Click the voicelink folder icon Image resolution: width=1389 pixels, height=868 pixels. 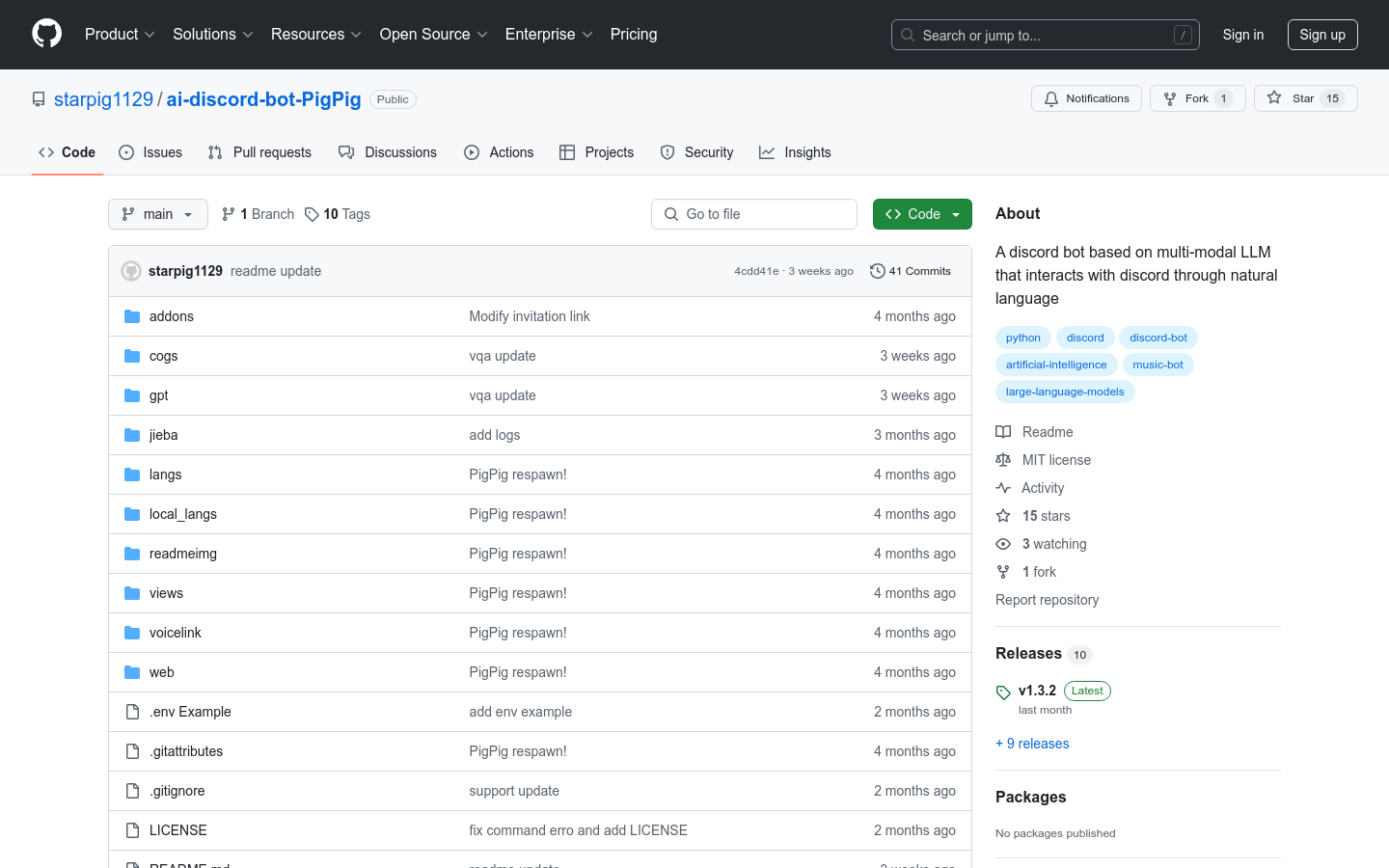pyautogui.click(x=132, y=633)
